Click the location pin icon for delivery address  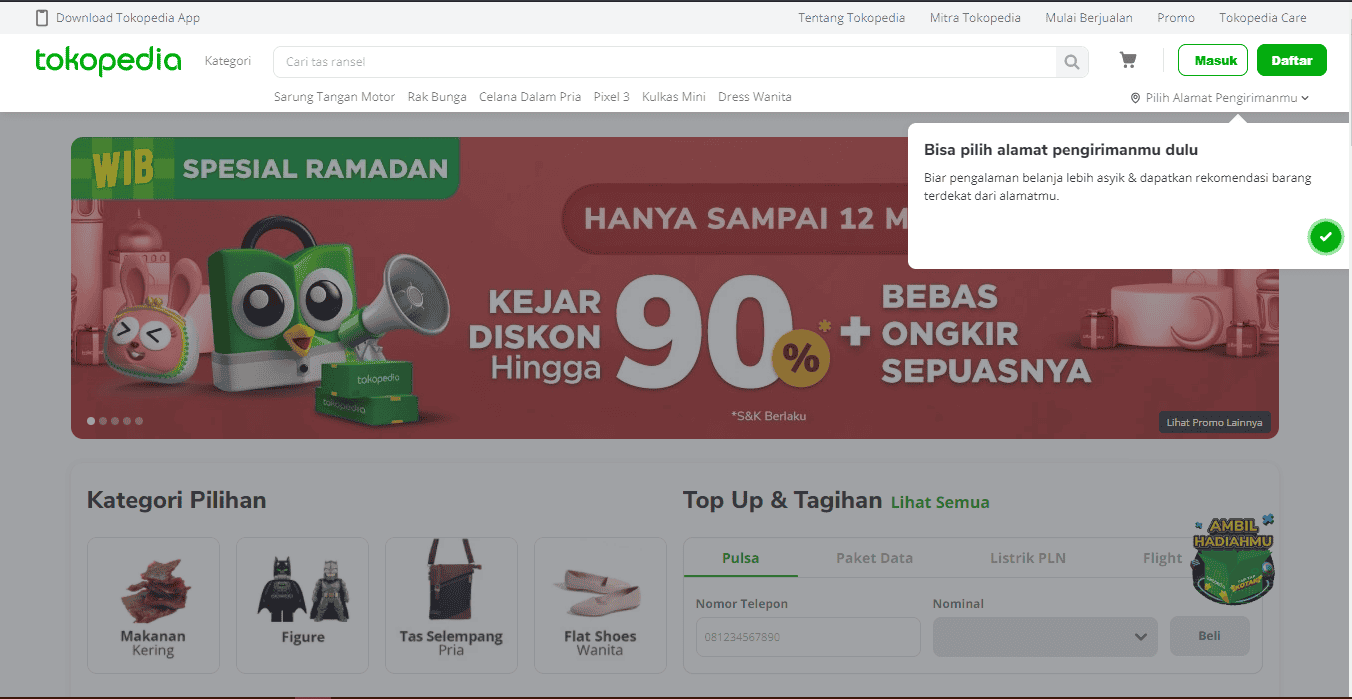1135,98
